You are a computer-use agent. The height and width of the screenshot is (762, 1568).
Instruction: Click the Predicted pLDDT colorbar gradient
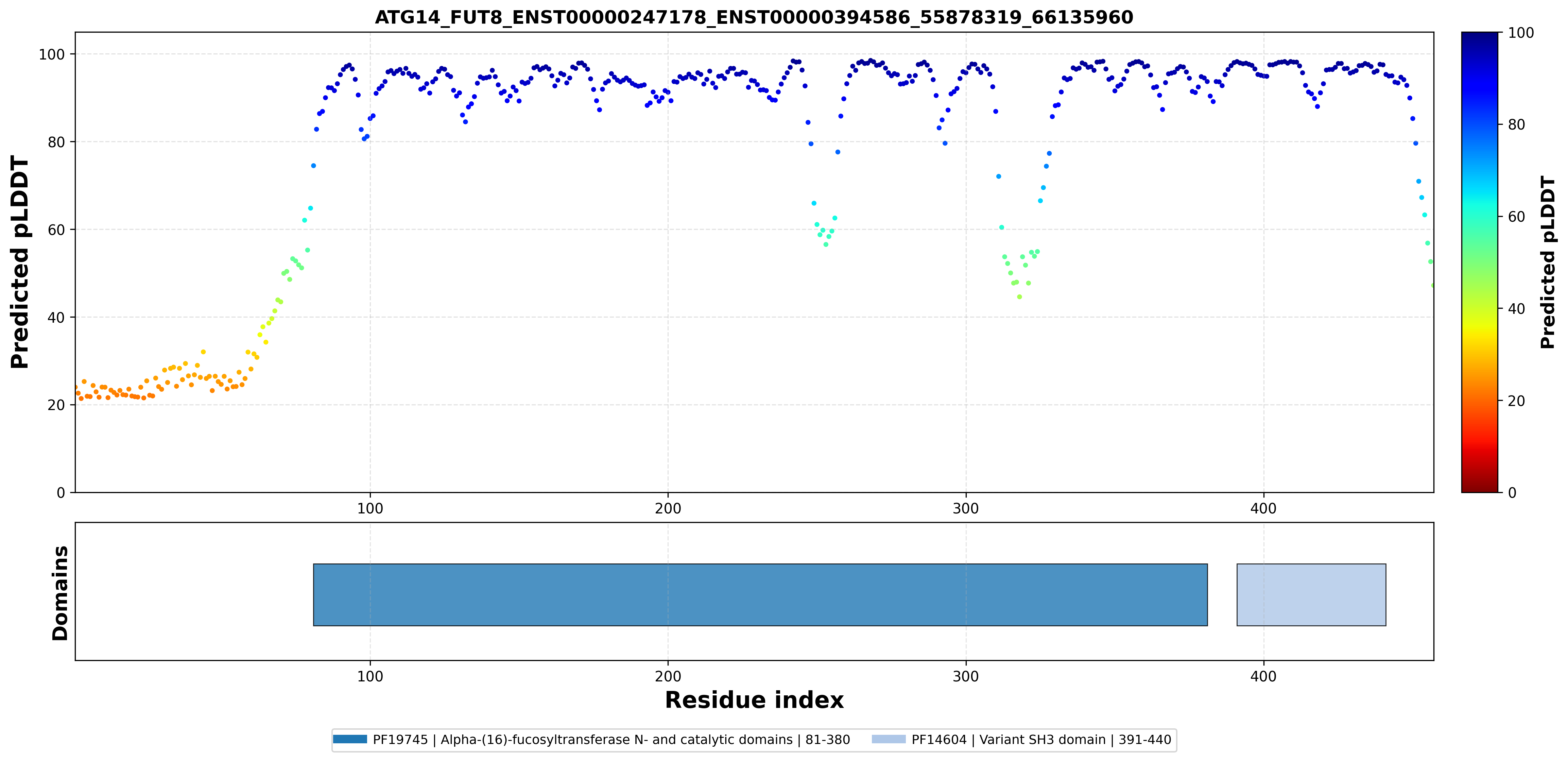[1480, 262]
